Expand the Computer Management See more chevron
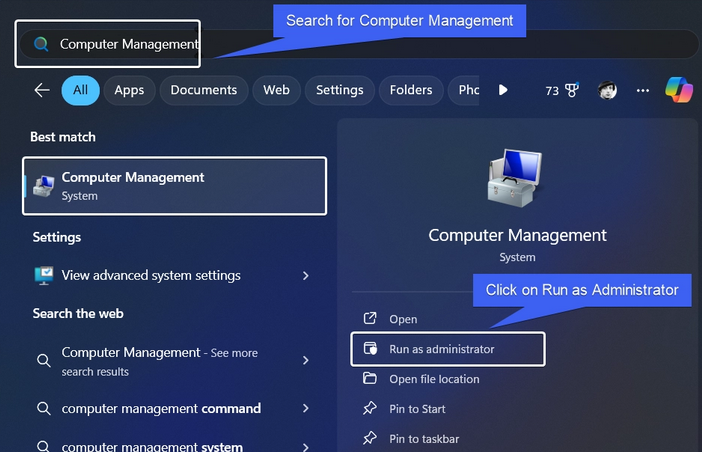Screen dimensions: 702x452 pyautogui.click(x=306, y=360)
